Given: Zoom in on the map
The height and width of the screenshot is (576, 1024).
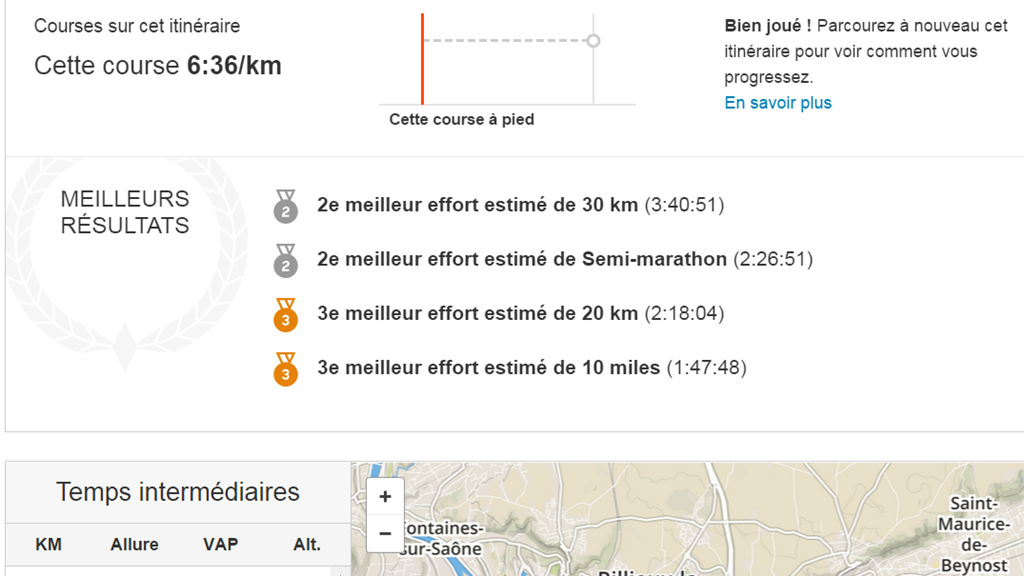Looking at the screenshot, I should (x=385, y=497).
